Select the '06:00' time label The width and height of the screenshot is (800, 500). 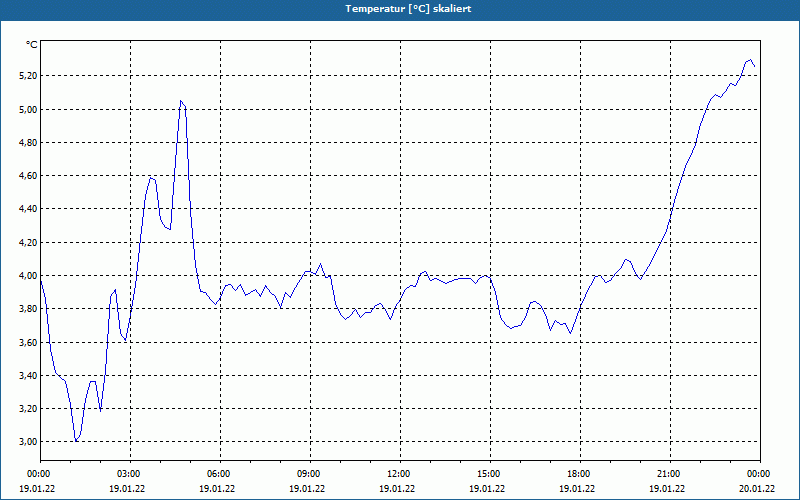tap(220, 474)
